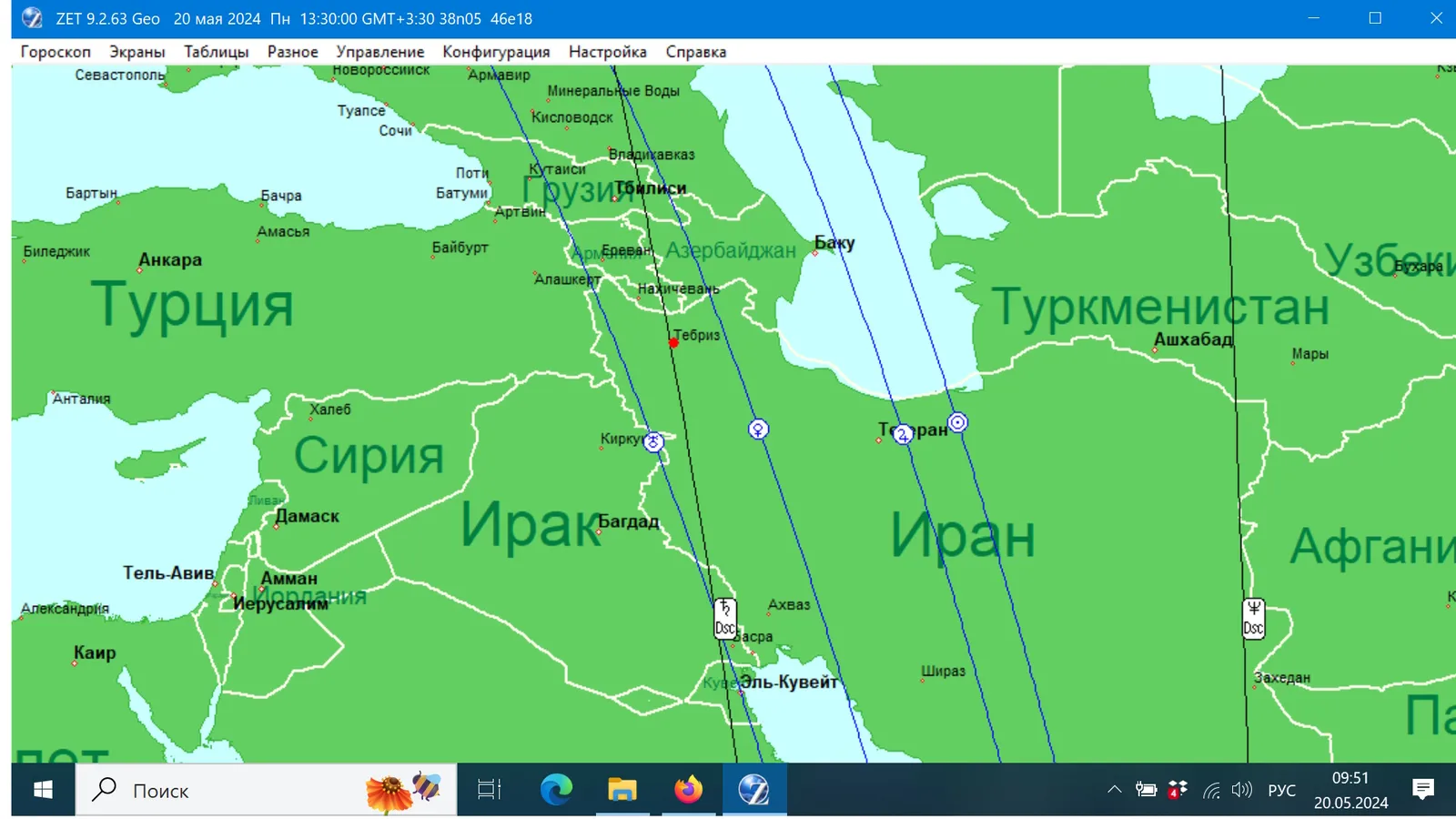Screen dimensions: 1456x819
Task: Click the Баку city label on map
Action: tap(834, 243)
